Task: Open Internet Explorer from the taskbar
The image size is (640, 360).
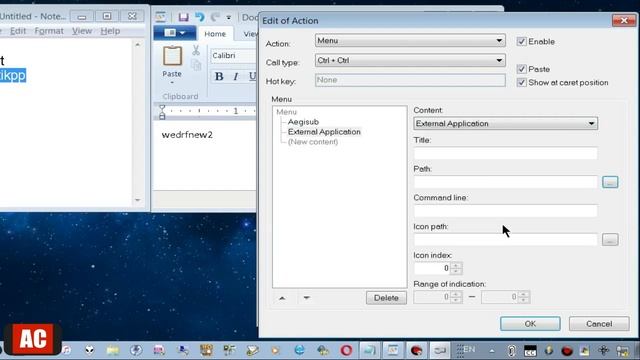Action: click(x=299, y=350)
